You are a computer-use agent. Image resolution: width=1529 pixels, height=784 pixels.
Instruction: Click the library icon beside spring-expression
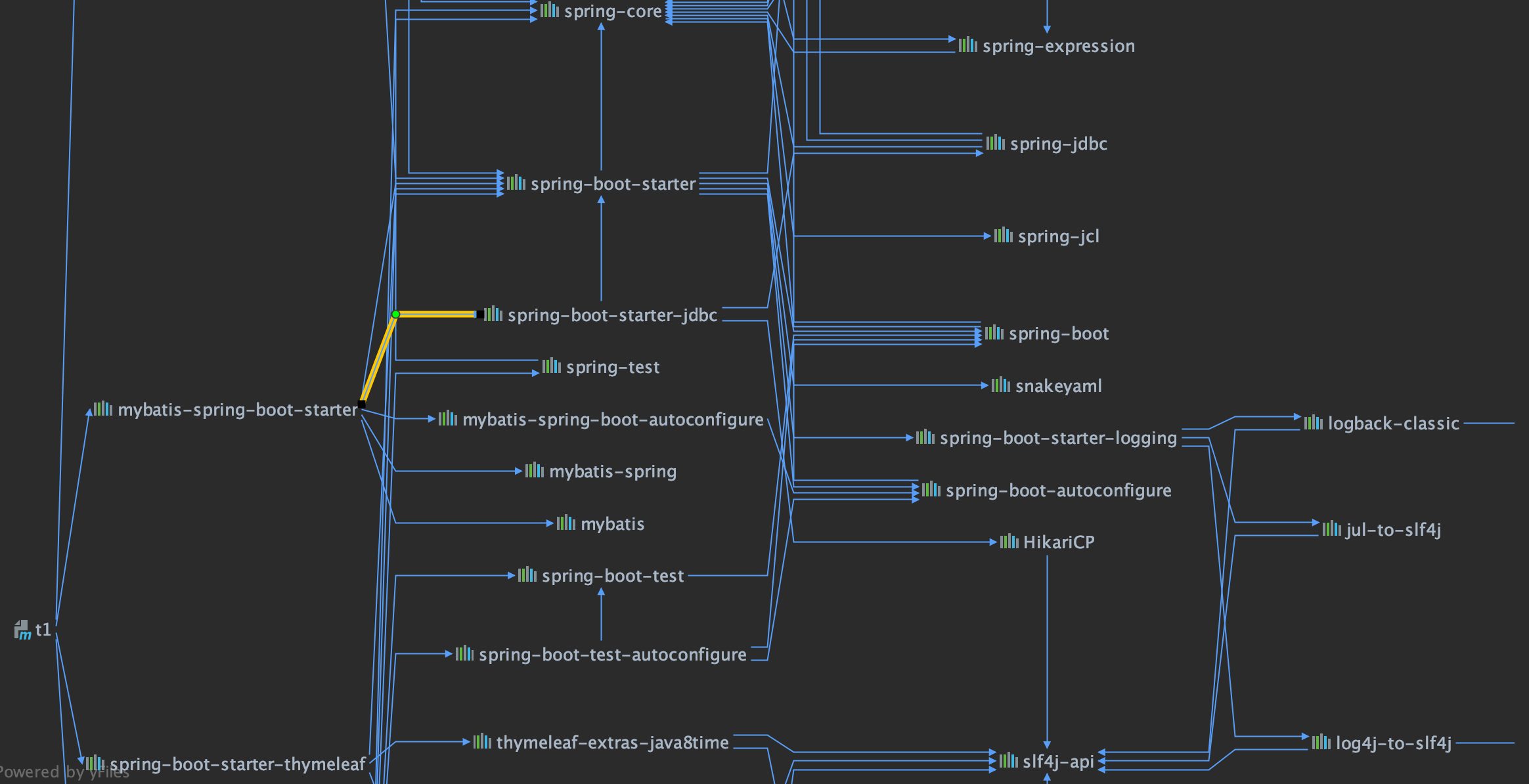click(x=967, y=45)
